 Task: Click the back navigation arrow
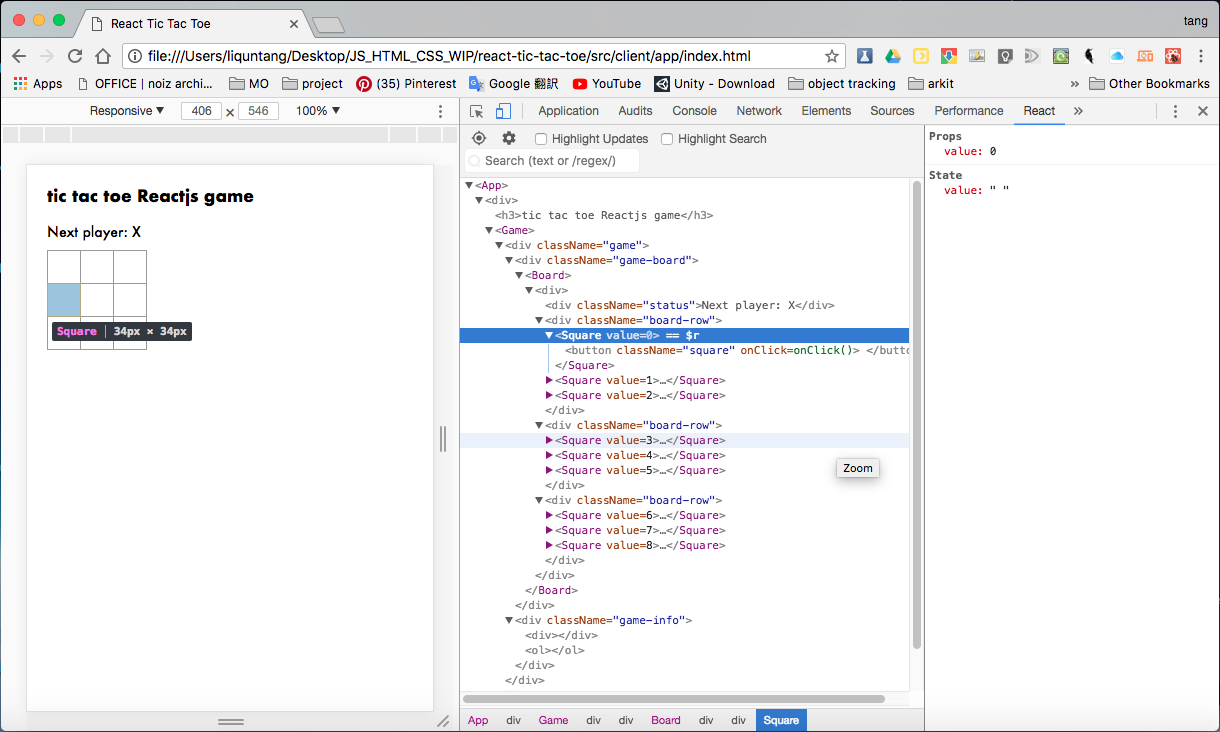pyautogui.click(x=20, y=56)
